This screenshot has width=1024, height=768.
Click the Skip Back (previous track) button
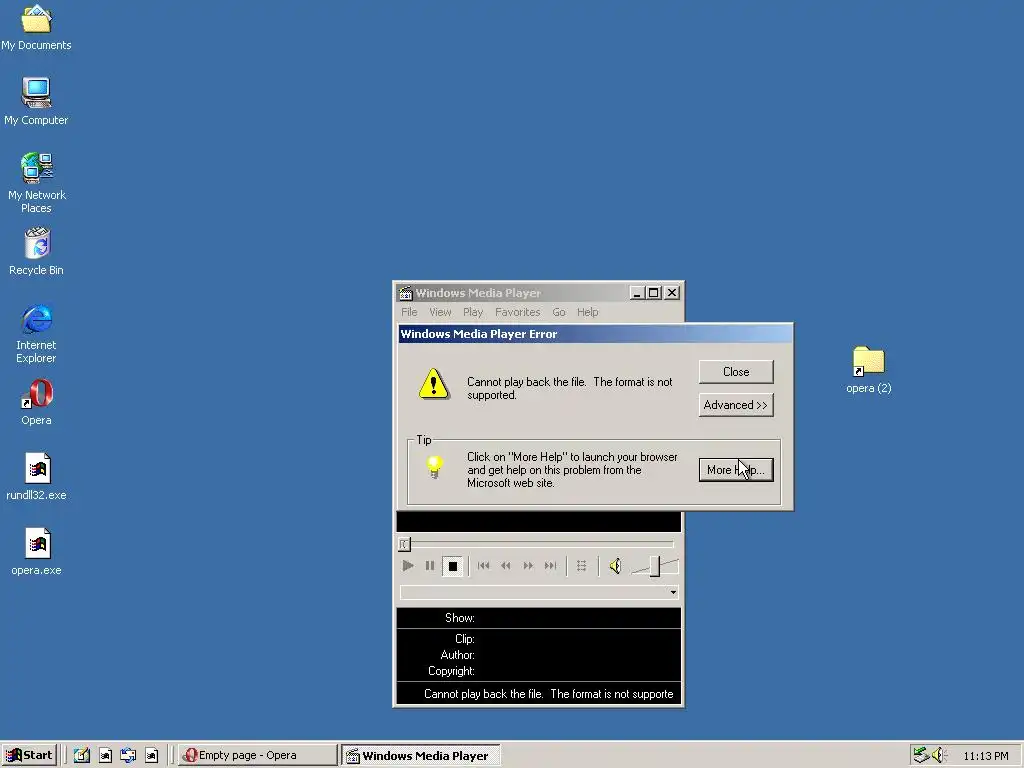pos(483,566)
